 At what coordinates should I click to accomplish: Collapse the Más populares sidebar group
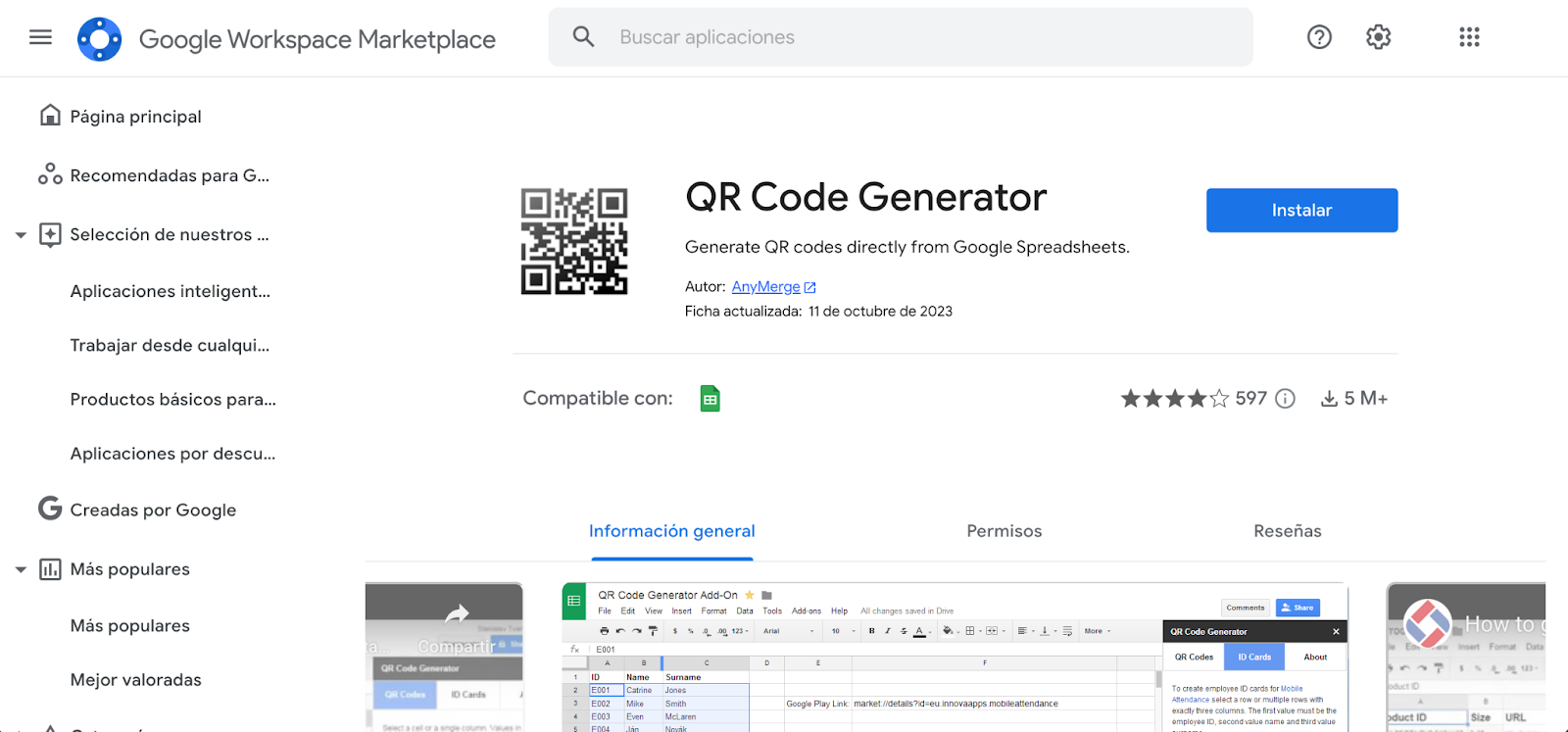pos(21,569)
